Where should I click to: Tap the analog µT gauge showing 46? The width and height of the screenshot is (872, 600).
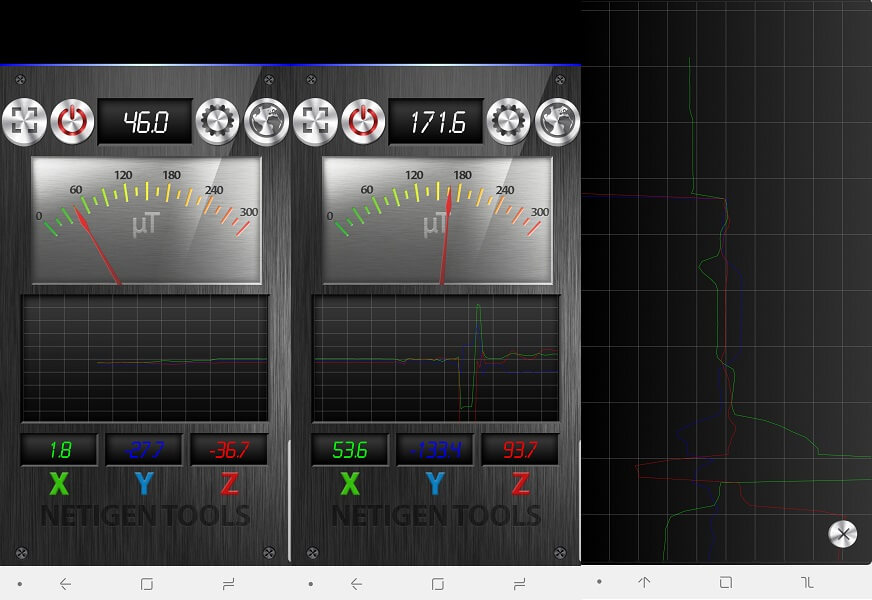point(146,220)
